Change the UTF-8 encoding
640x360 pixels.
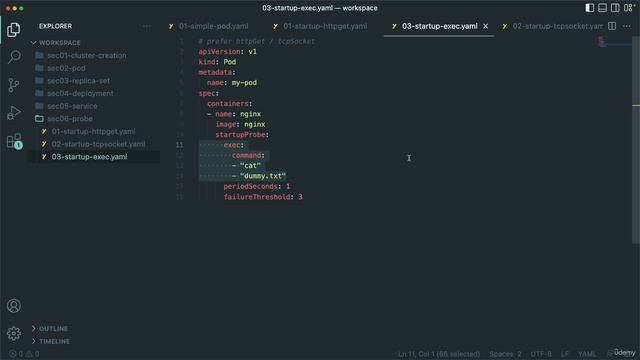541,354
